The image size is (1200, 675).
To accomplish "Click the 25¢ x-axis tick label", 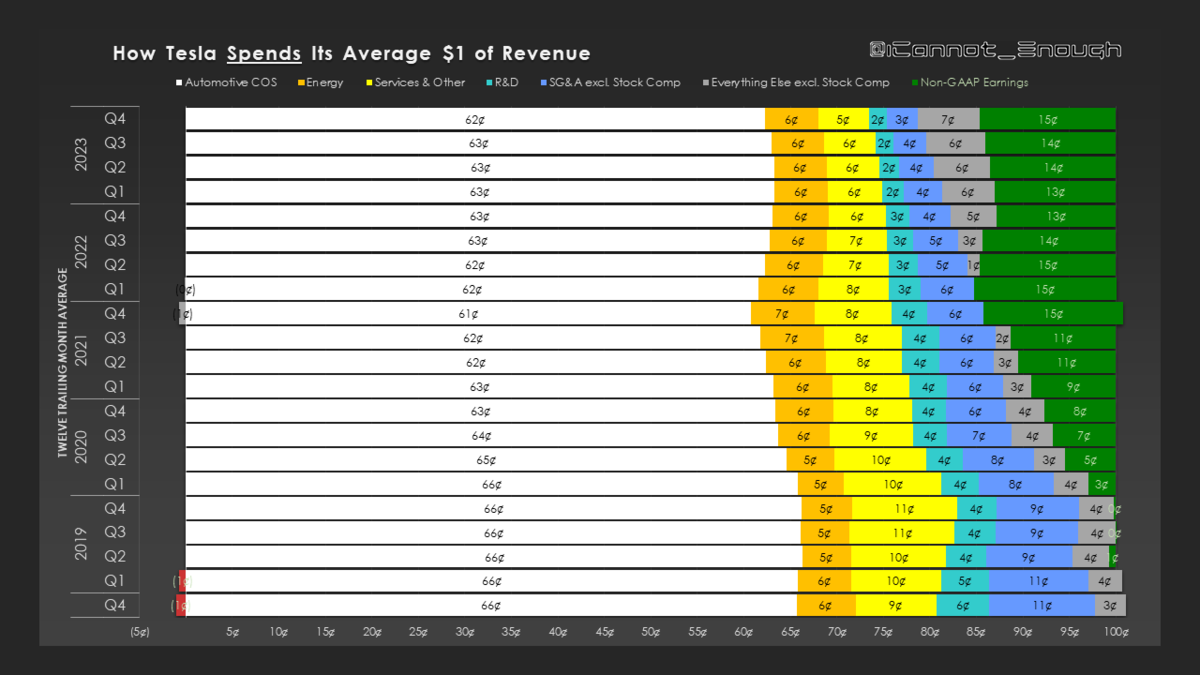I will (x=418, y=632).
